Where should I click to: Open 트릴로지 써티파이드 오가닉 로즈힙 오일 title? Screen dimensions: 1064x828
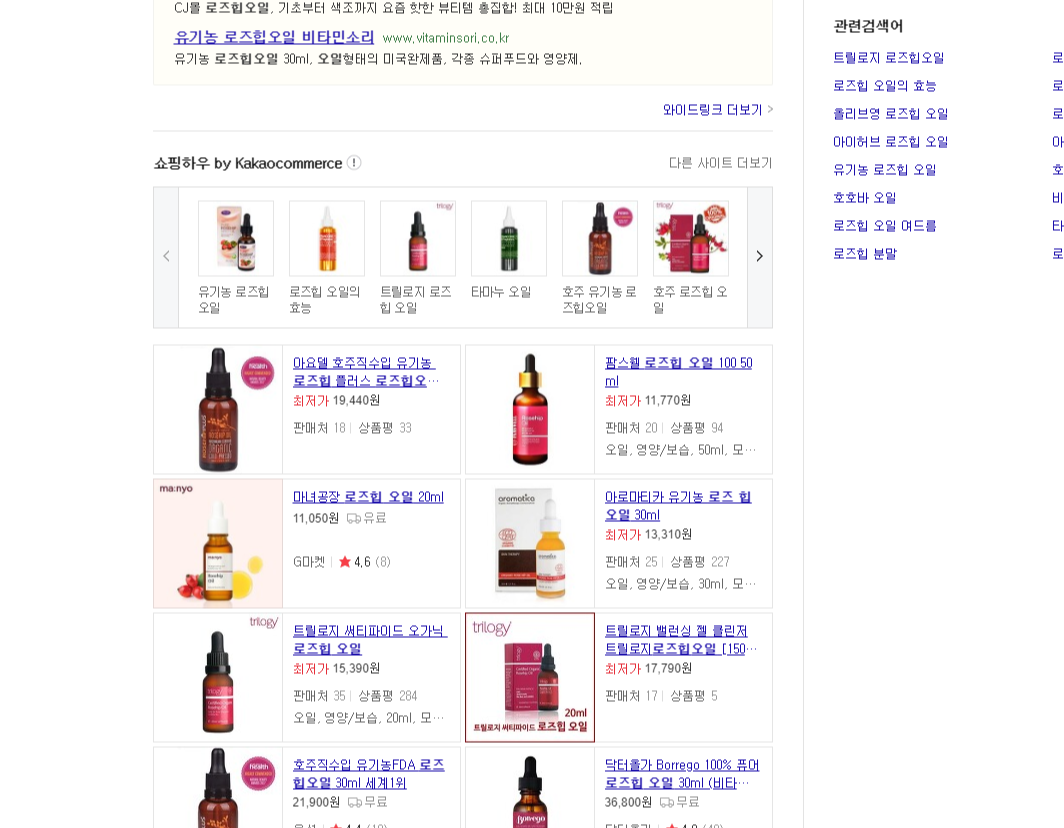coord(370,639)
